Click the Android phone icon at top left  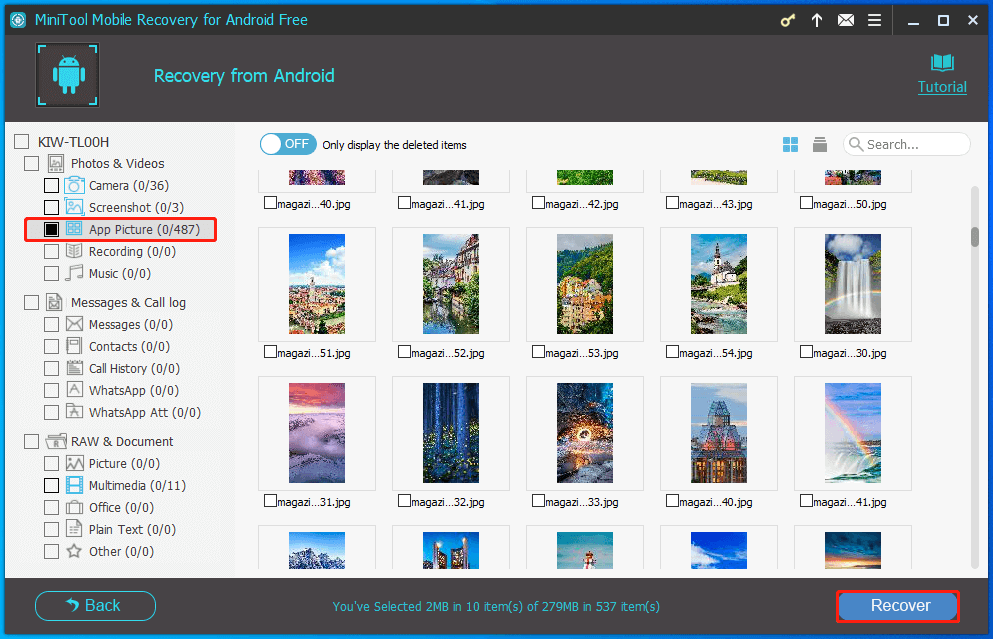[67, 75]
